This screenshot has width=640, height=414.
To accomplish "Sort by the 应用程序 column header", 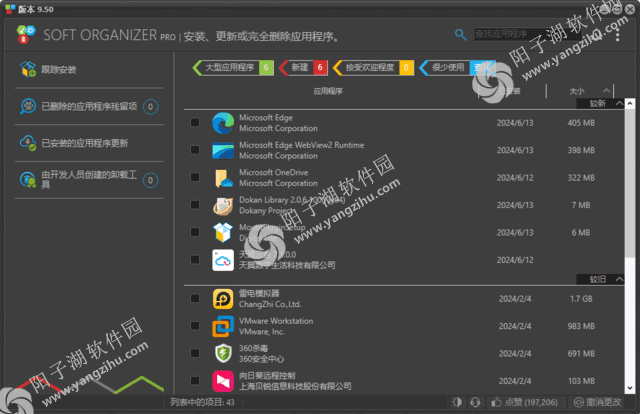I will click(x=328, y=91).
